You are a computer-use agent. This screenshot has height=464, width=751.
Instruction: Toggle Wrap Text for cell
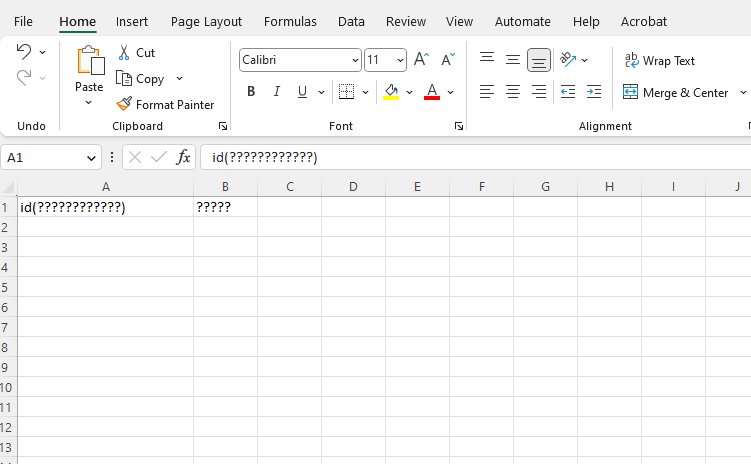point(660,61)
